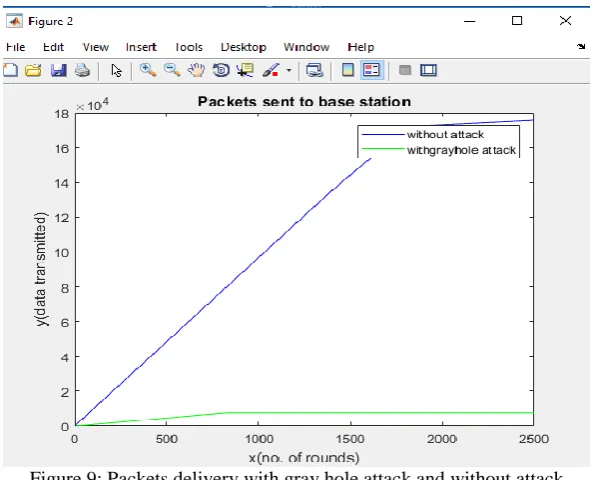Insert a colorbar with the toolbar icon
This screenshot has height=480, width=593.
(x=348, y=70)
